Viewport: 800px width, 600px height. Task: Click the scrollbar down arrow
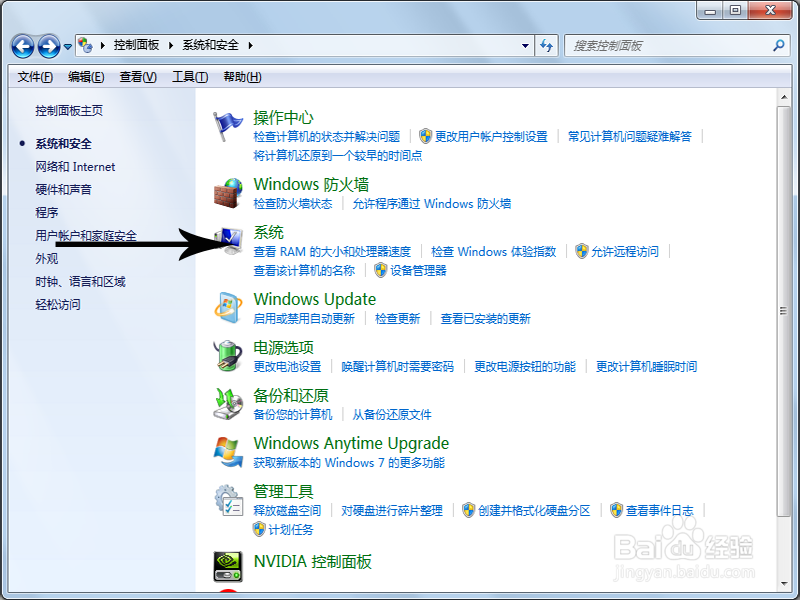[784, 584]
